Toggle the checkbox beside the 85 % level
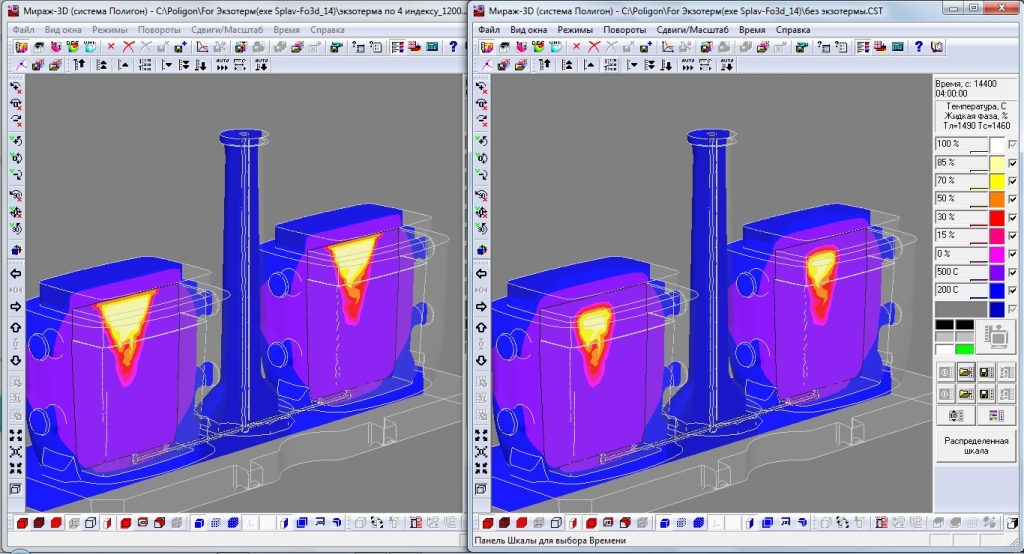 [1013, 163]
